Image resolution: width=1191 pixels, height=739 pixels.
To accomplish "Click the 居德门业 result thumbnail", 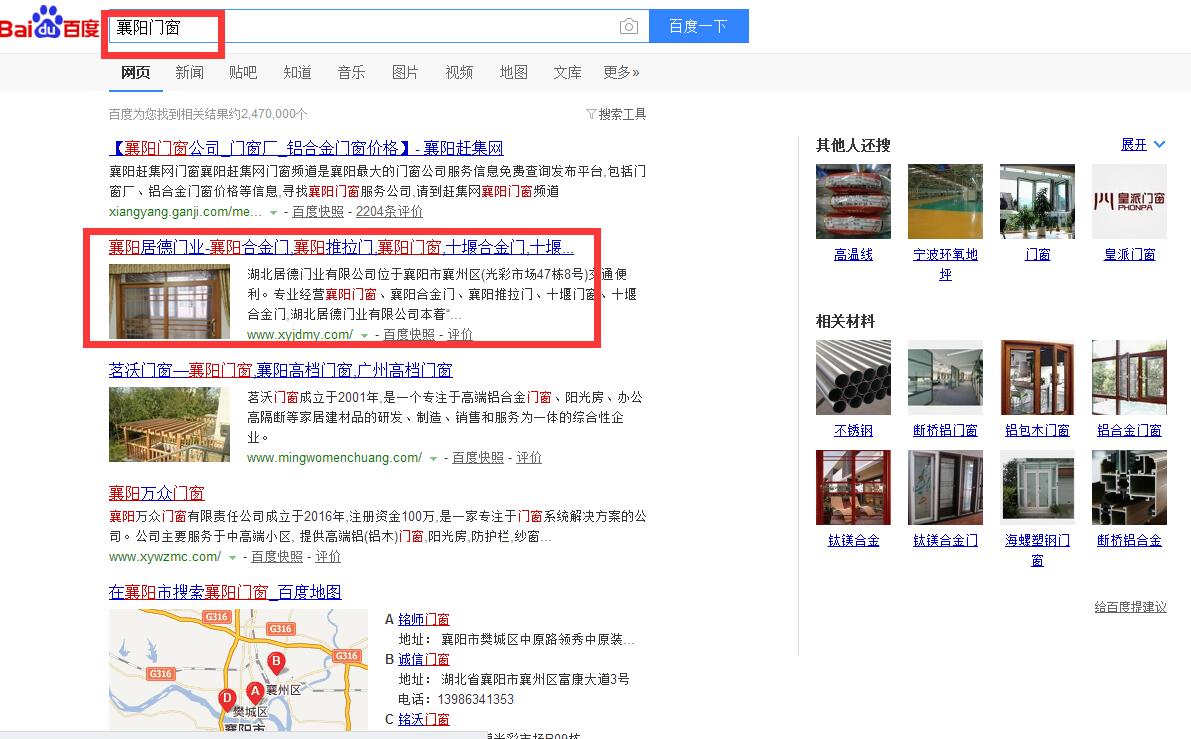I will 169,302.
